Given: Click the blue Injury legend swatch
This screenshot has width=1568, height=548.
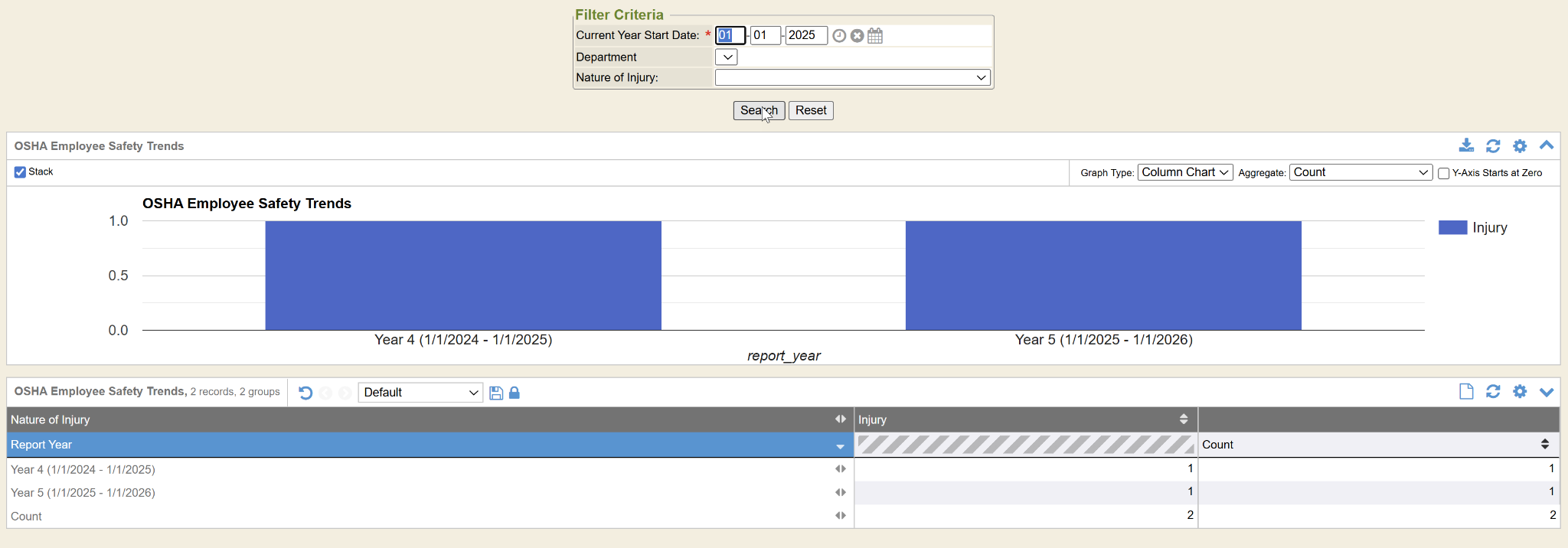Looking at the screenshot, I should [1452, 227].
